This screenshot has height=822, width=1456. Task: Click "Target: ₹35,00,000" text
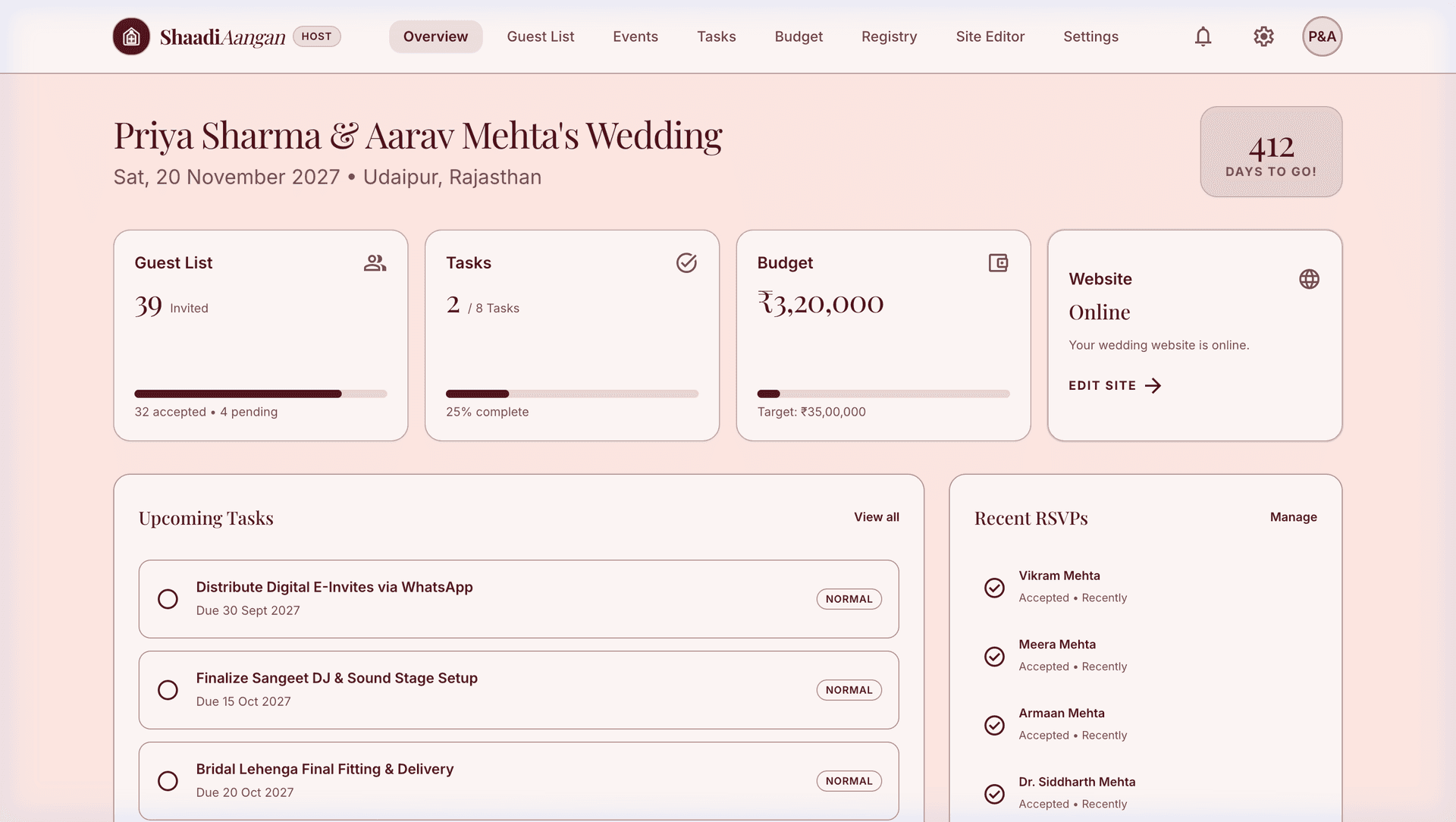pyautogui.click(x=811, y=412)
